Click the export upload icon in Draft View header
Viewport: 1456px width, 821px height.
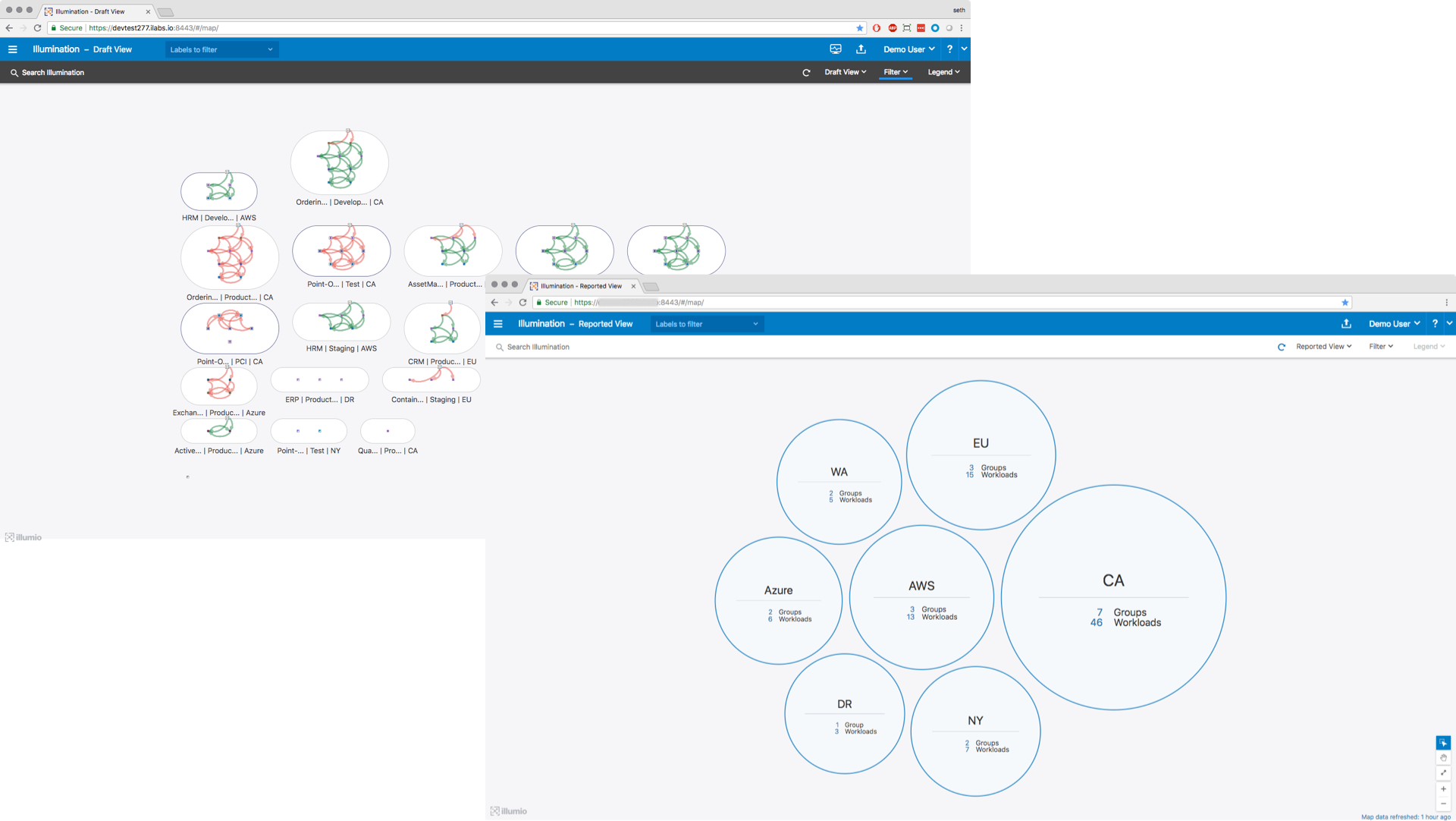[x=861, y=49]
